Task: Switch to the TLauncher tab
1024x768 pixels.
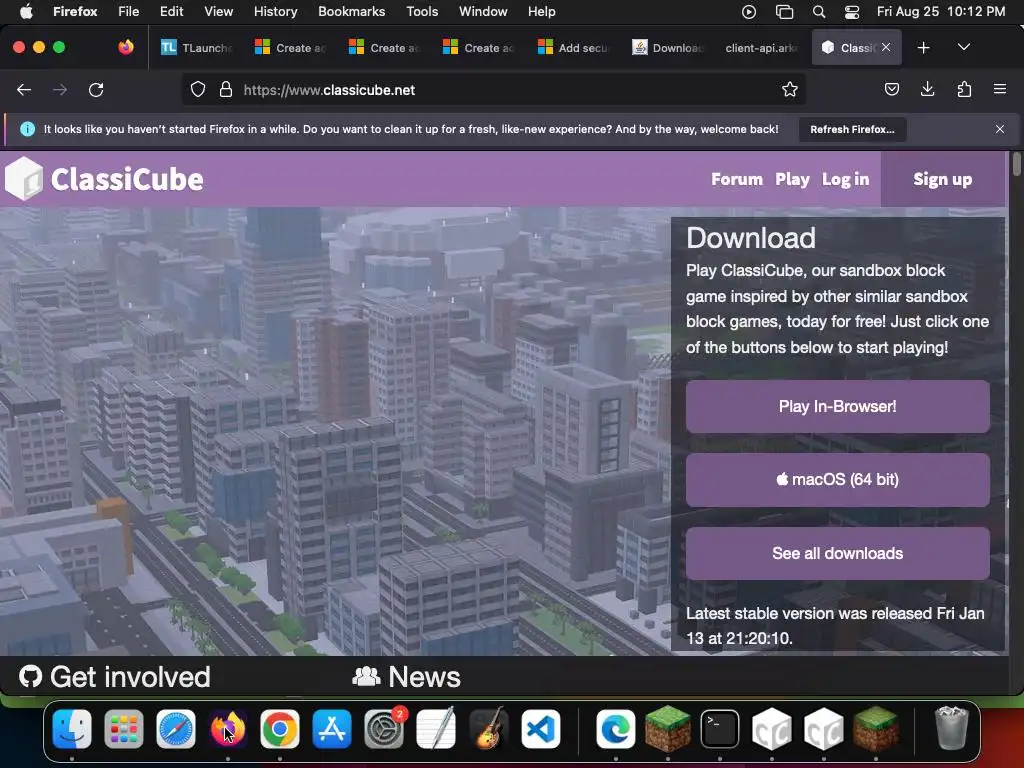Action: 196,48
